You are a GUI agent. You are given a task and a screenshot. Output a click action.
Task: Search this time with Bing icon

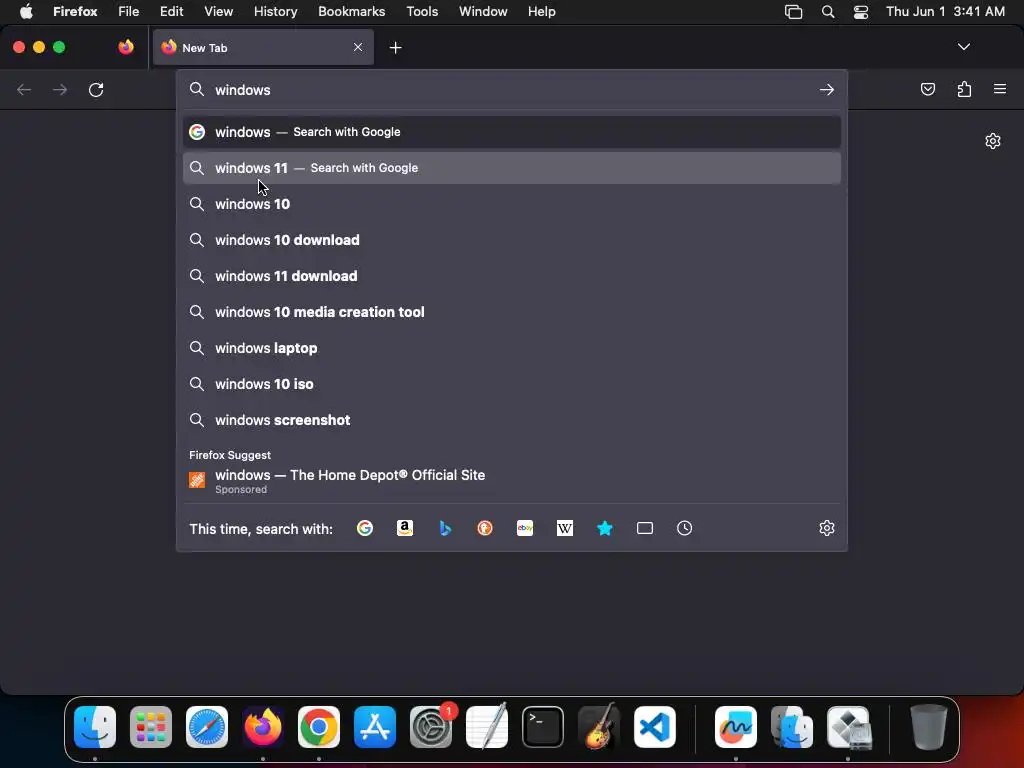[x=445, y=528]
